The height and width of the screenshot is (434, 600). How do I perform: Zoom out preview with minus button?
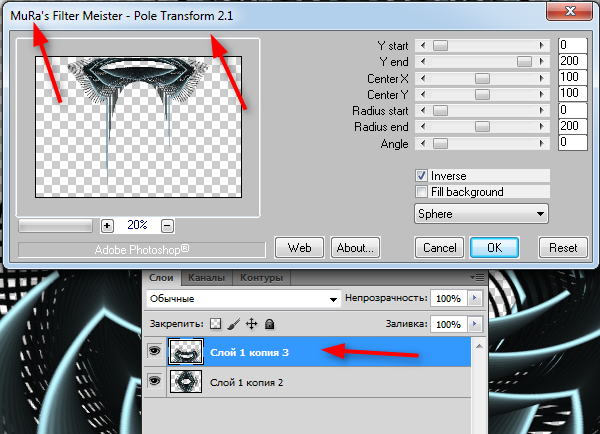167,226
